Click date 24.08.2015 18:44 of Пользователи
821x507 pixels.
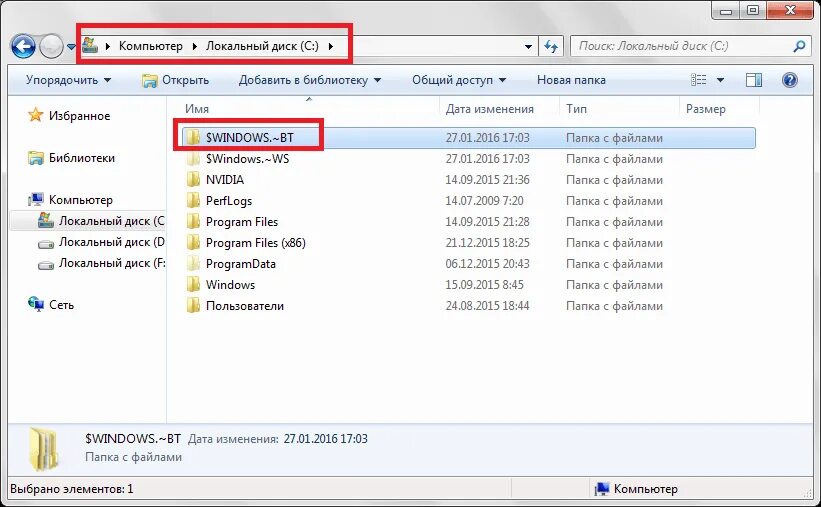(487, 305)
